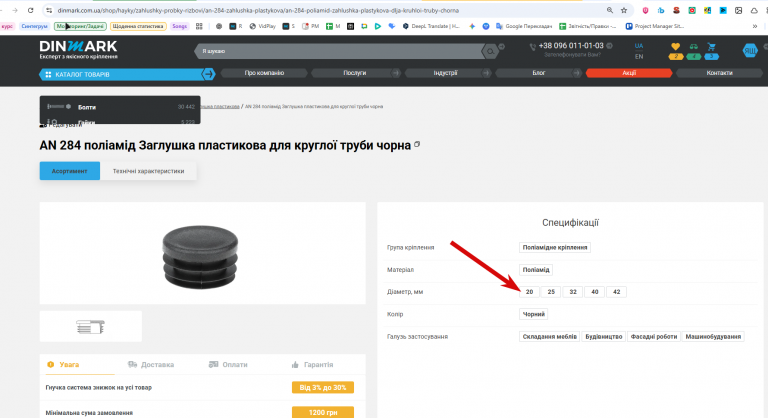The width and height of the screenshot is (768, 418).
Task: Open the 'Оплати' info tab
Action: tap(228, 365)
